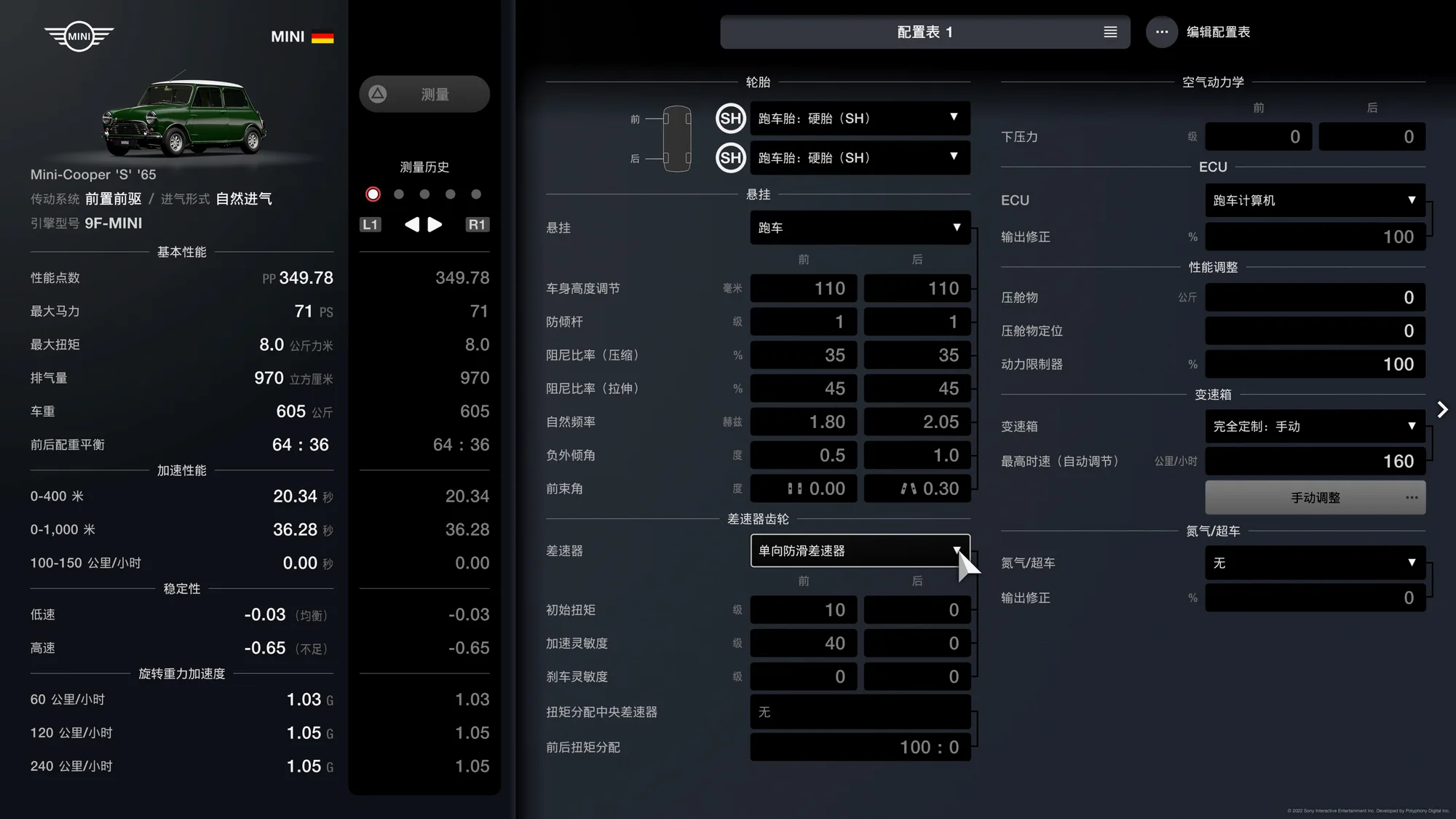
Task: Open the 变速箱 完全定制：手动 dropdown
Action: coord(1315,427)
